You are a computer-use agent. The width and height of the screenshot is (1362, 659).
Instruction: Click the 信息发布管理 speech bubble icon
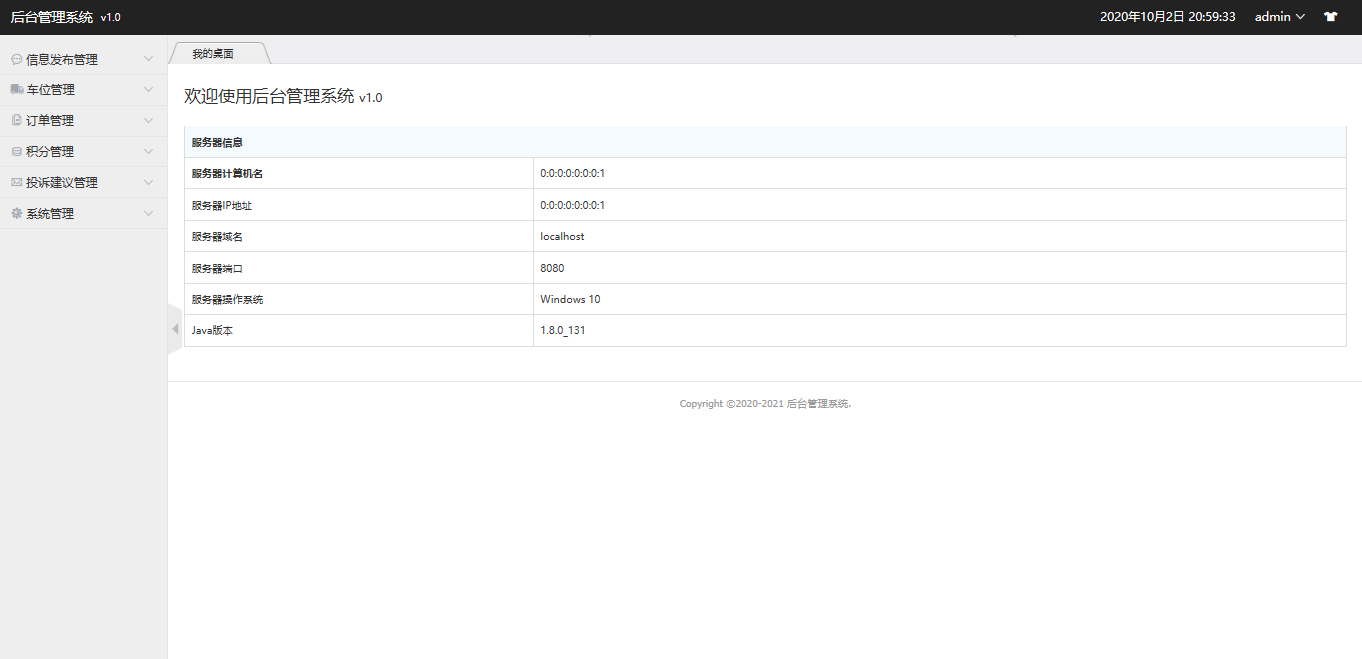pos(17,60)
